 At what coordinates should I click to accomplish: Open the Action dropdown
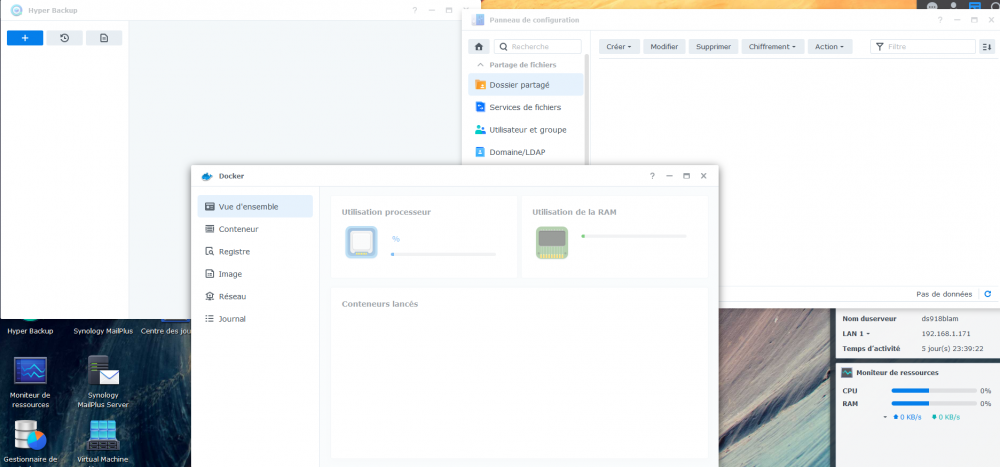(x=830, y=47)
